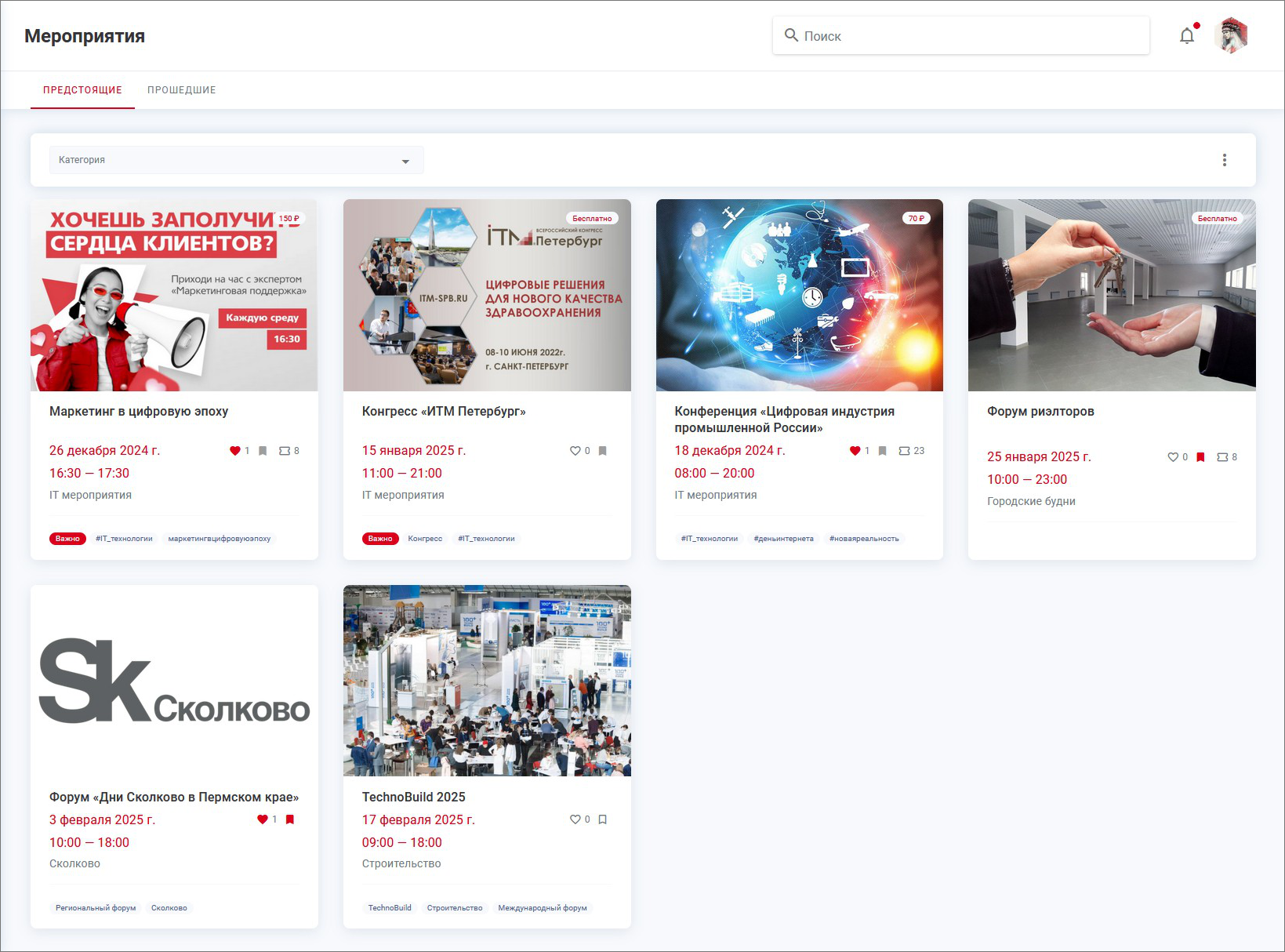The height and width of the screenshot is (952, 1285).
Task: Open the user profile avatar
Action: [1231, 36]
